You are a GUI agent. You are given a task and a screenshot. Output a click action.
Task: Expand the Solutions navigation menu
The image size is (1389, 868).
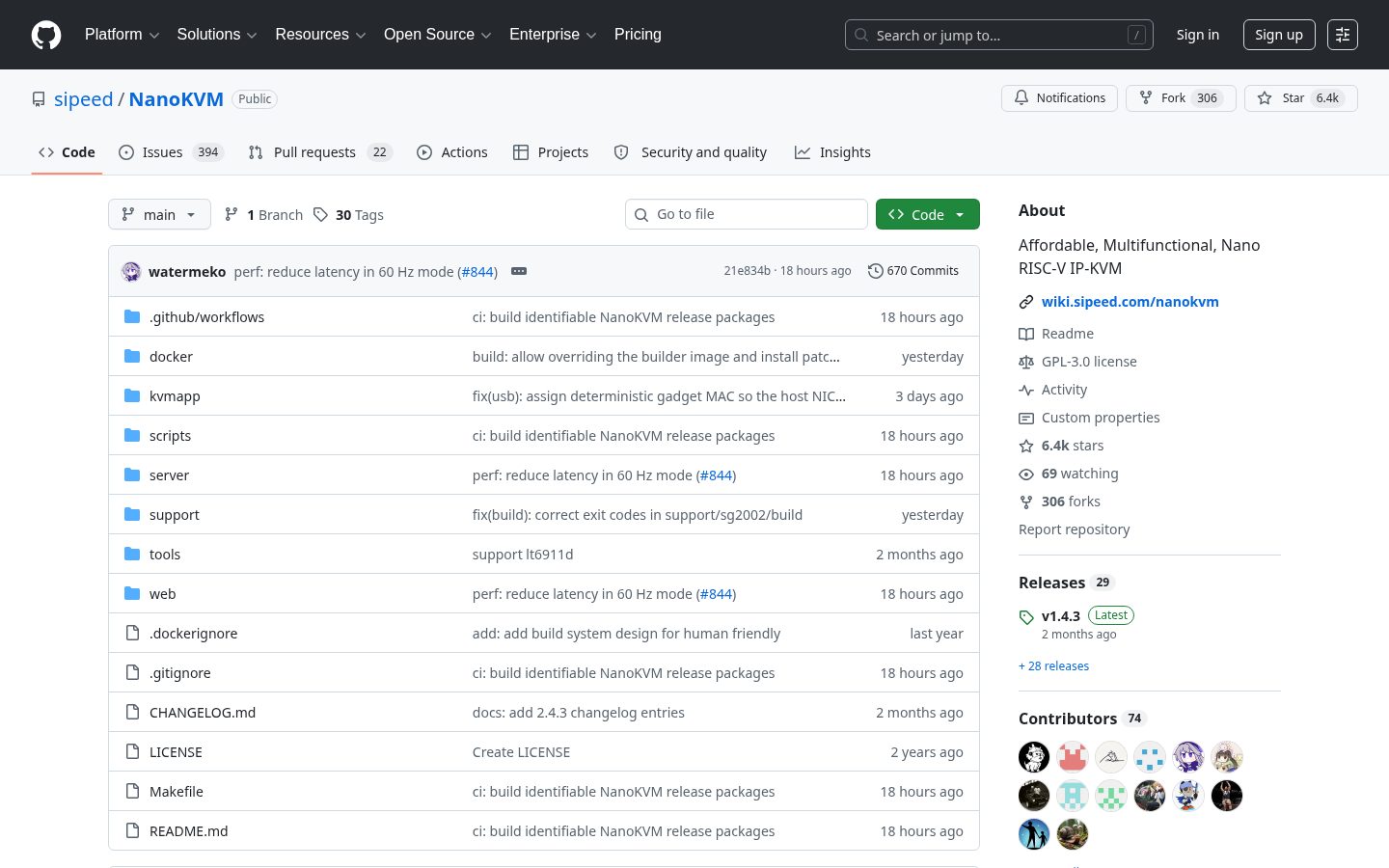click(x=217, y=35)
